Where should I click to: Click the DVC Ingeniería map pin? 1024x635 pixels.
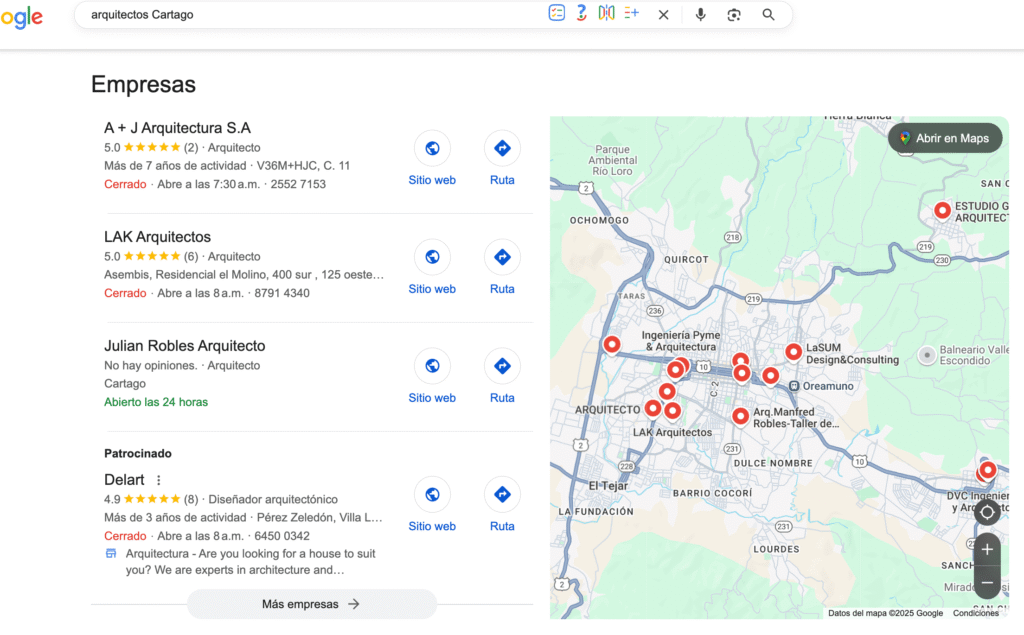(987, 470)
